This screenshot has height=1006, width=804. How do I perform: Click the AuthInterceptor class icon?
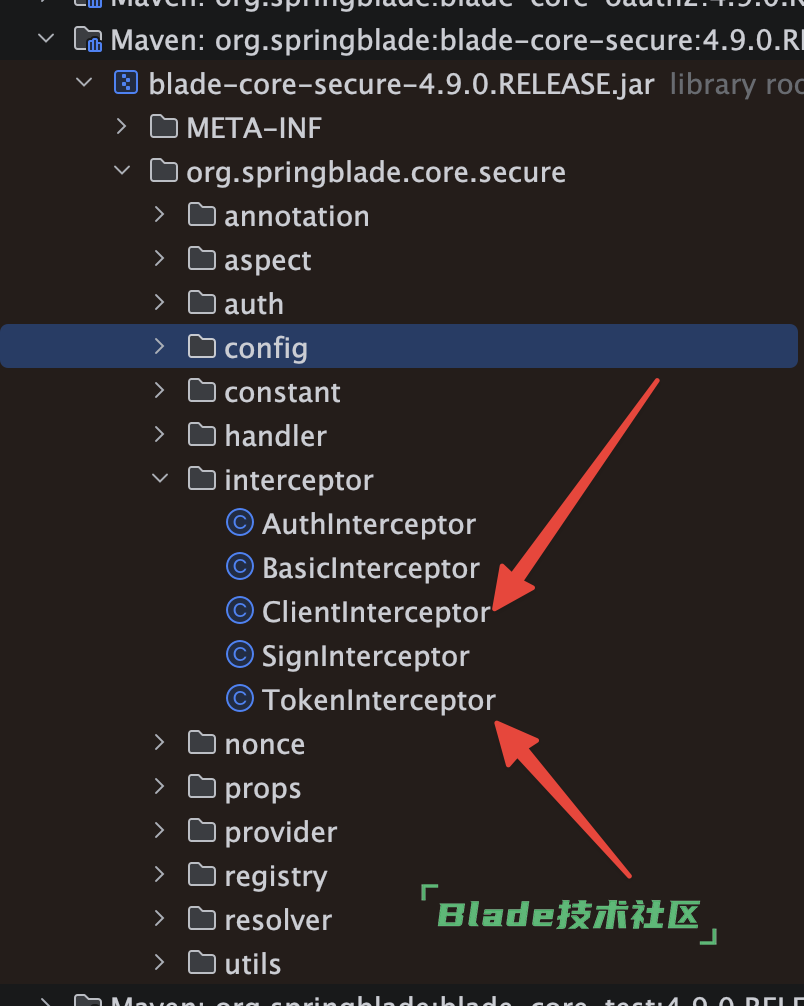click(x=240, y=523)
